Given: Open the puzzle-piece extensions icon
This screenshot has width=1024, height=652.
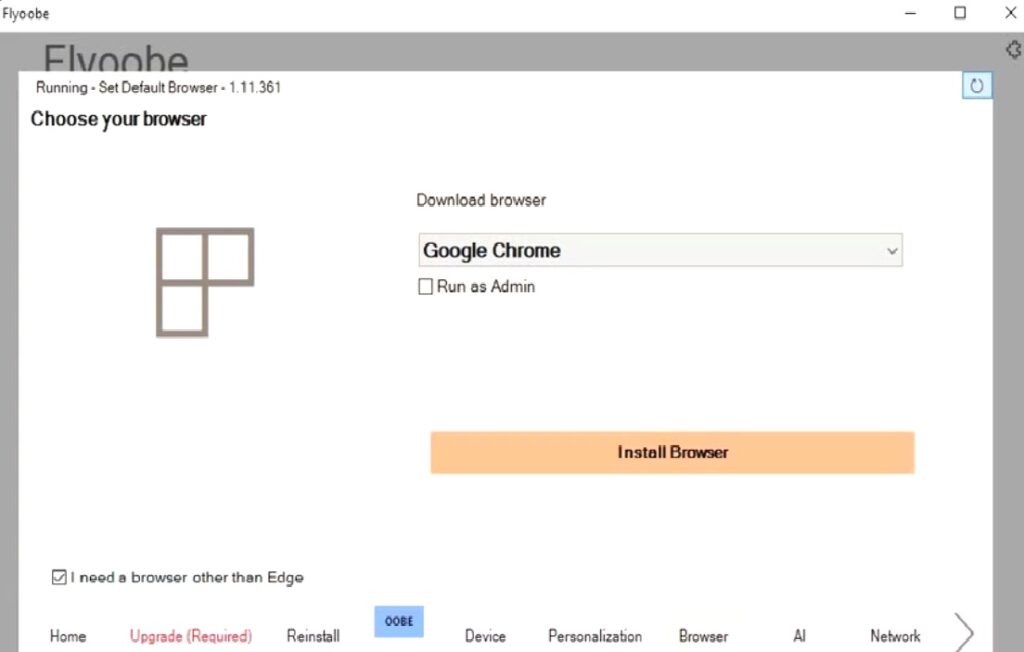Looking at the screenshot, I should 1013,49.
